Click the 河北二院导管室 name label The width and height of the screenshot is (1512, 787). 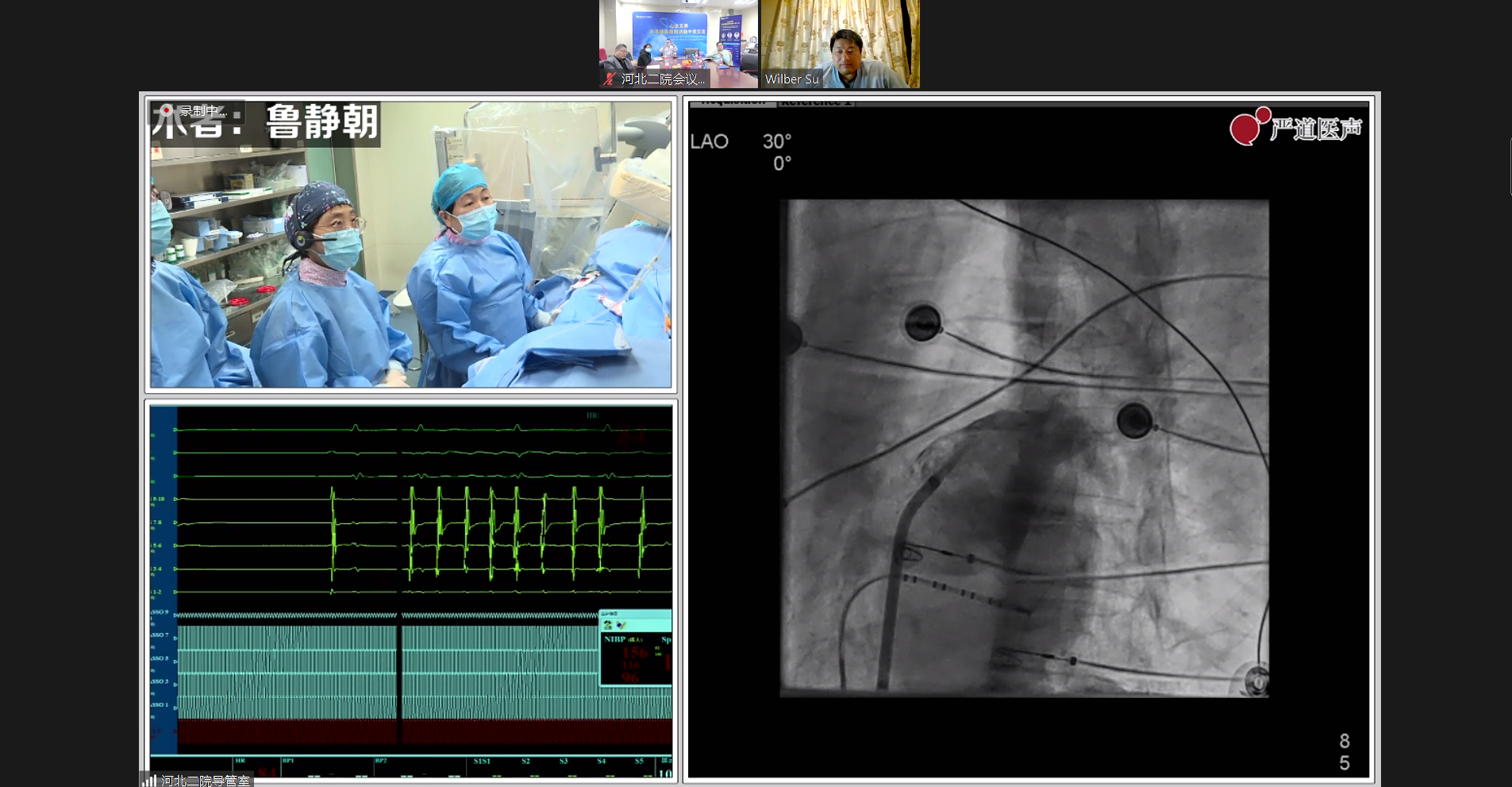tap(206, 781)
